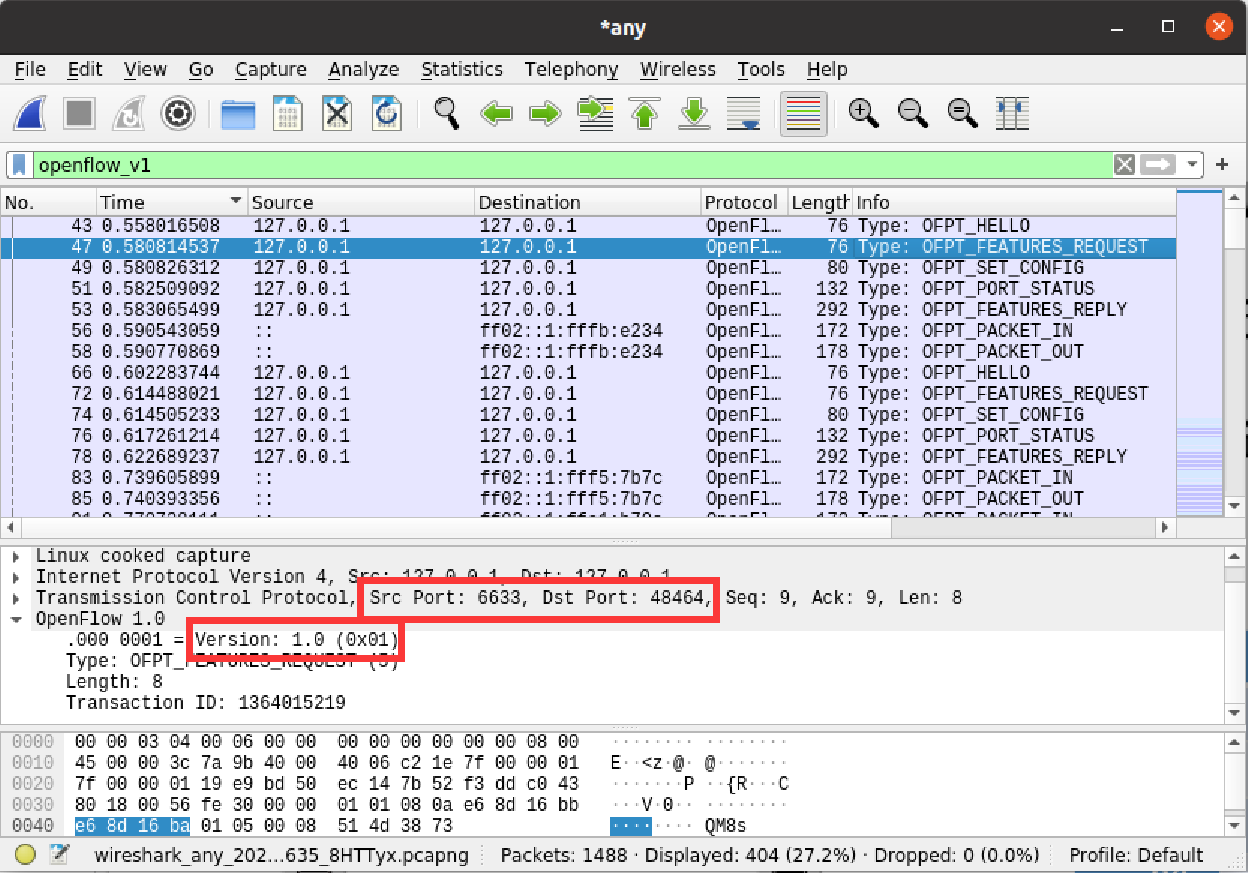This screenshot has width=1248, height=873.
Task: Open the Edit menu
Action: point(85,69)
